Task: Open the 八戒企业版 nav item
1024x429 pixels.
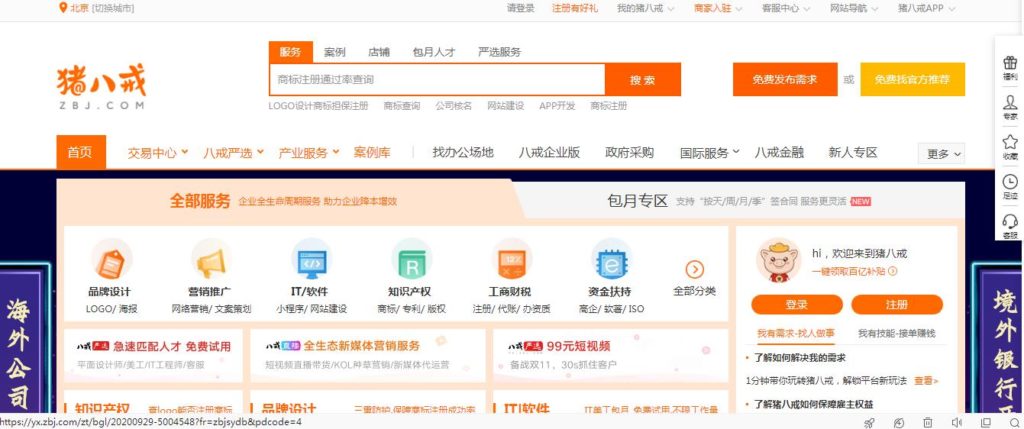Action: 549,153
